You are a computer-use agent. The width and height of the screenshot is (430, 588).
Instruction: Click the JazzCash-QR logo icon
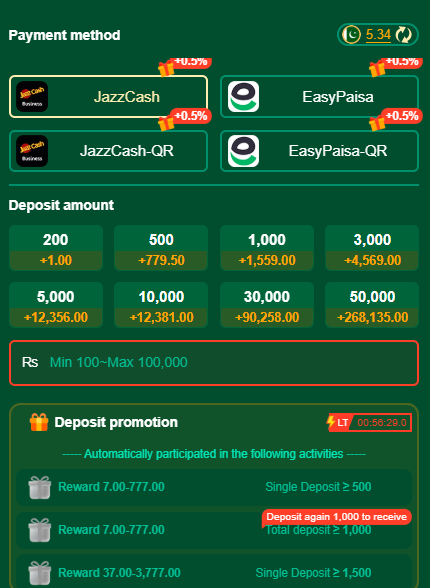point(32,151)
